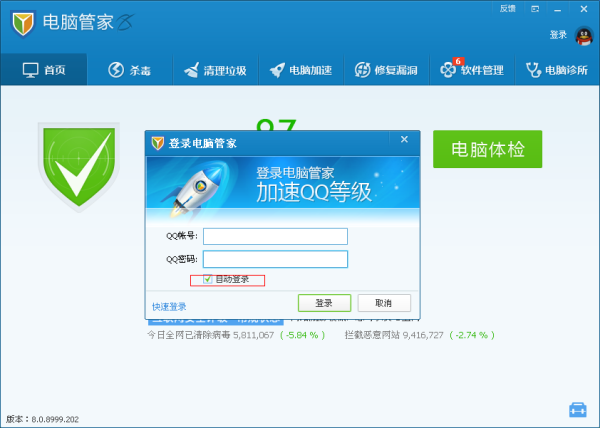Focus the QQ密码 password field
Image resolution: width=600 pixels, height=428 pixels.
(x=275, y=259)
